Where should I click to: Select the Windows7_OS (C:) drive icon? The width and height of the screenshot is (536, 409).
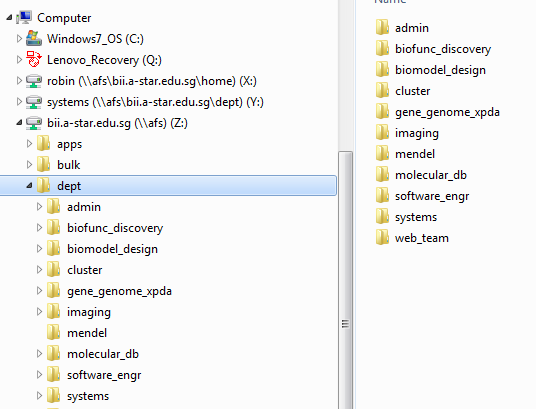tap(34, 38)
